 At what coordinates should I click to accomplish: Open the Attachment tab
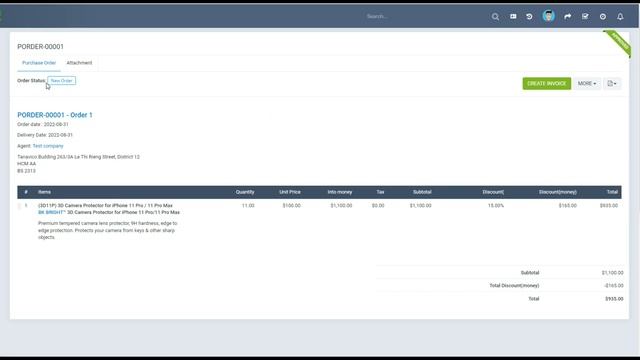click(x=79, y=63)
